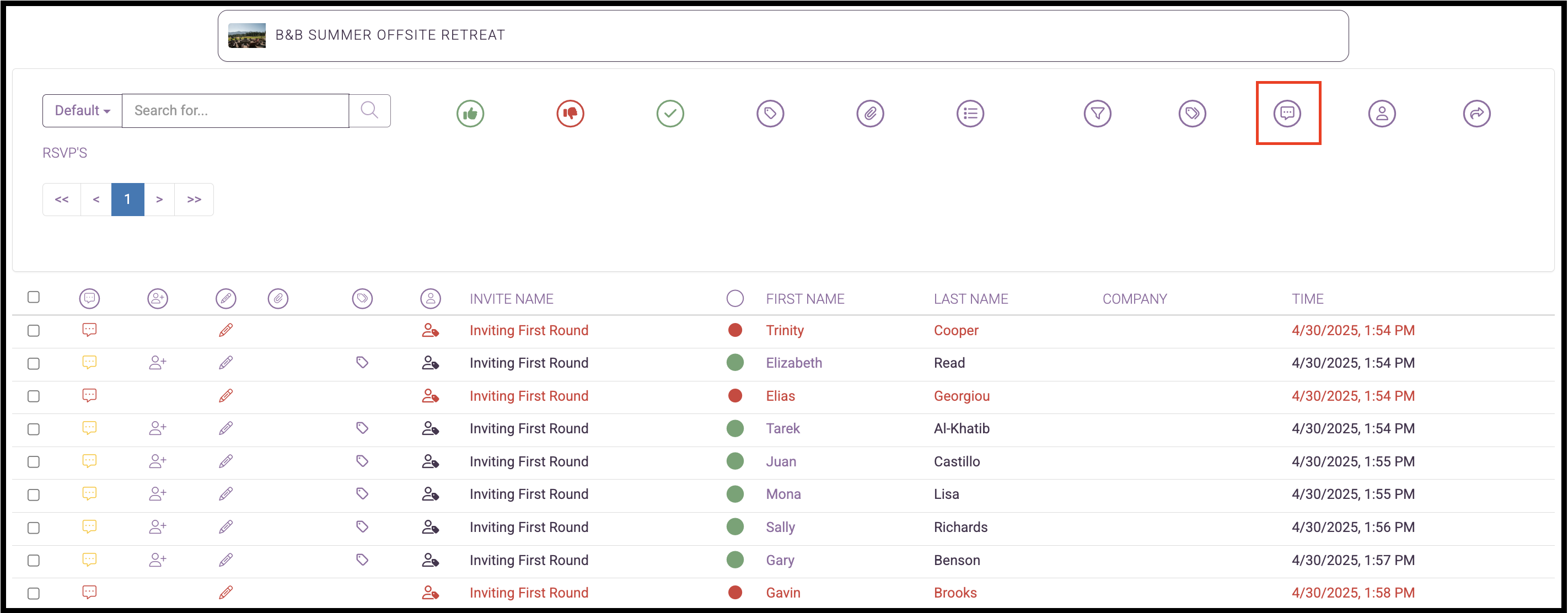Sort by the INVITE NAME column header
The image size is (1568, 613).
(x=511, y=299)
